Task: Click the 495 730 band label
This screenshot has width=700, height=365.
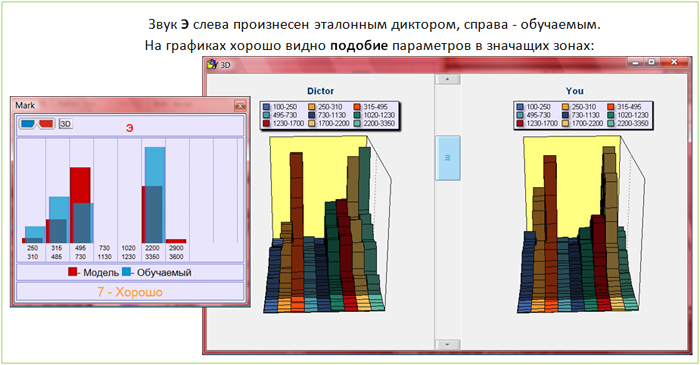Action: [x=81, y=253]
